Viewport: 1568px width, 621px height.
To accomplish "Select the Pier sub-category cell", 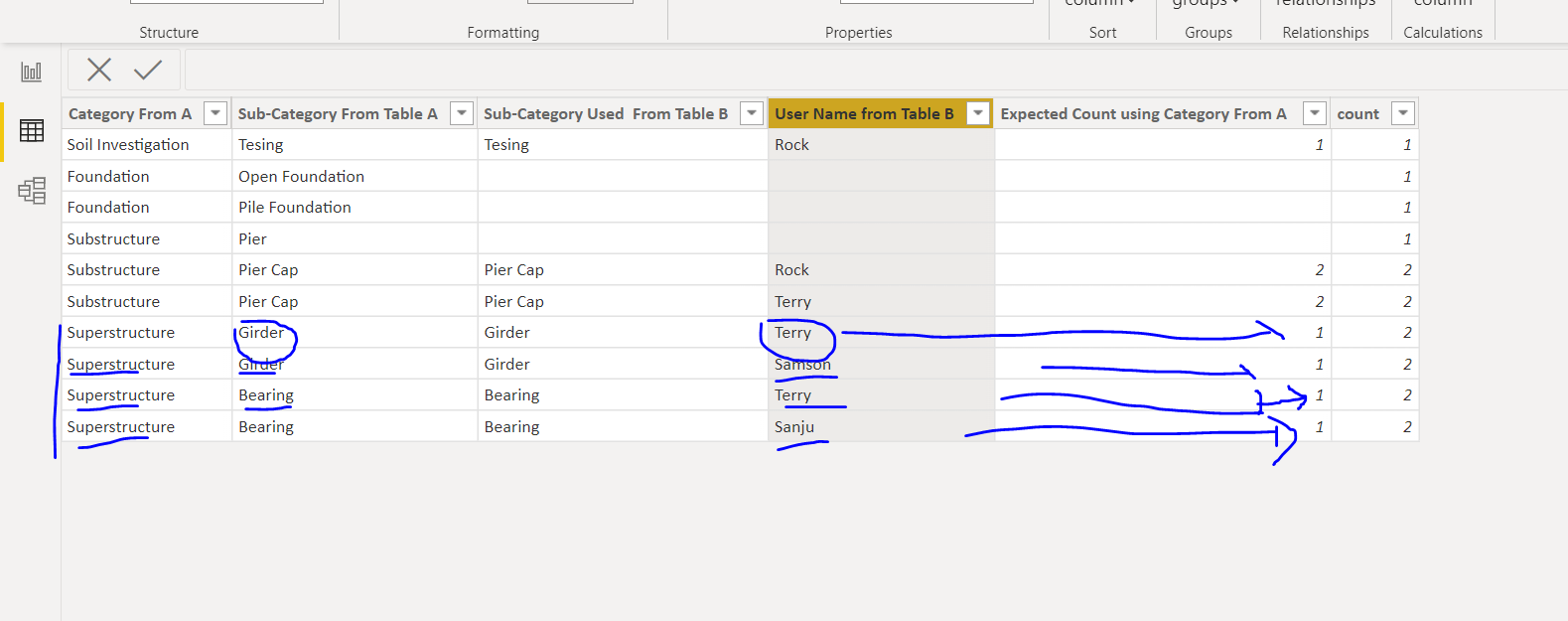I will 355,238.
